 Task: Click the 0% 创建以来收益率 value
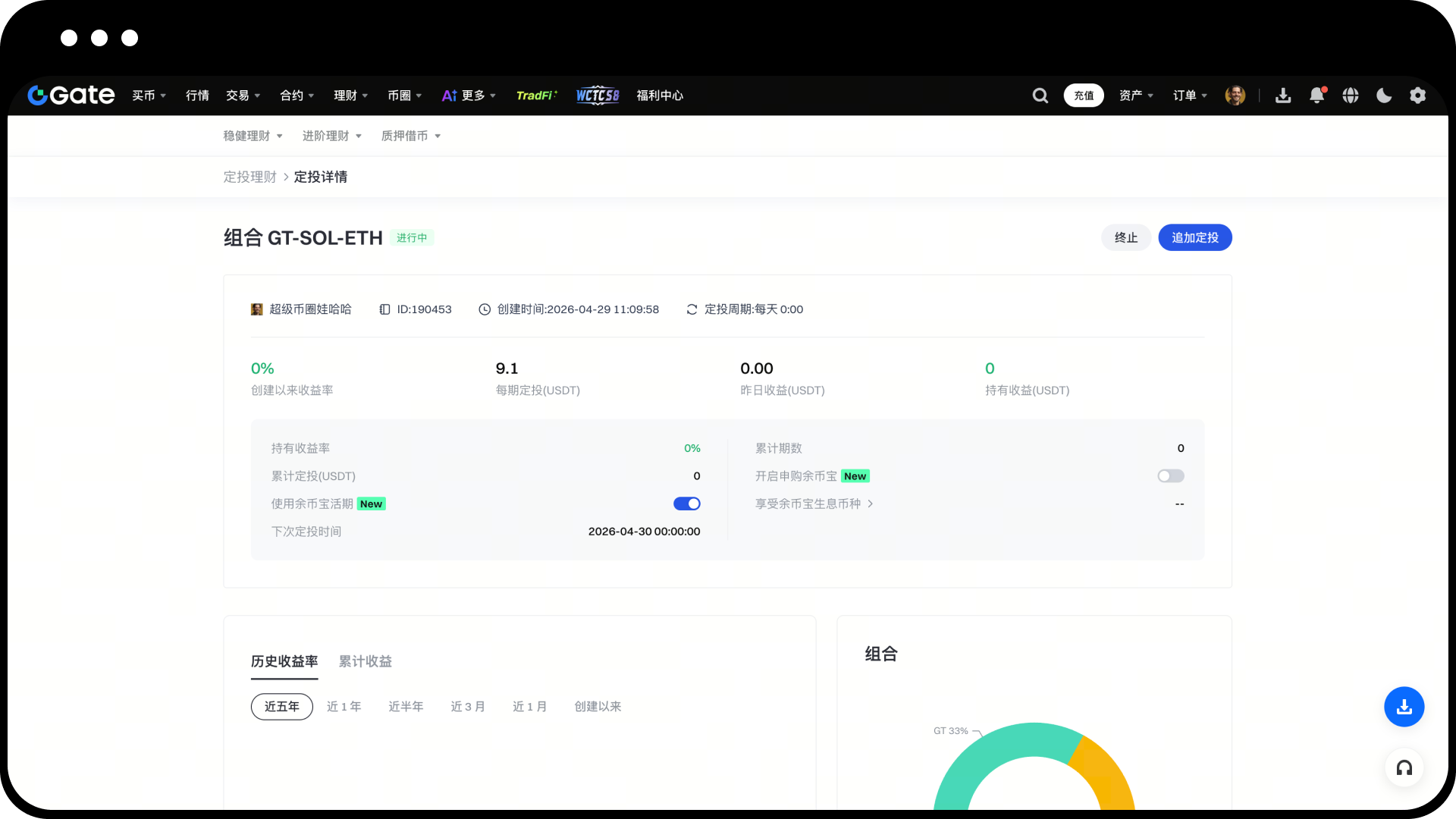point(262,369)
